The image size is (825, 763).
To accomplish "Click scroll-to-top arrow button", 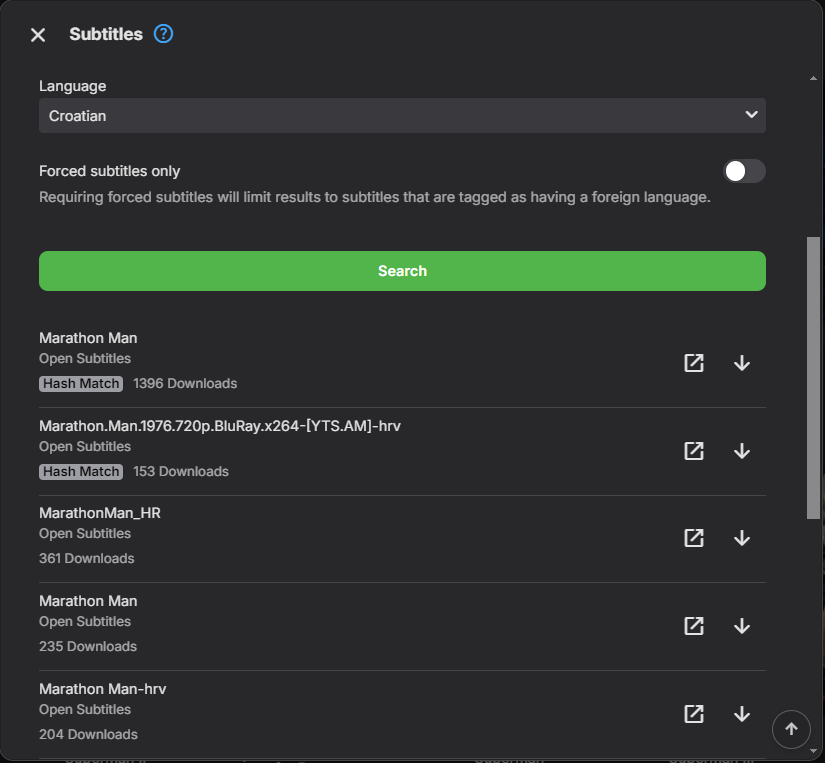I will [x=791, y=729].
